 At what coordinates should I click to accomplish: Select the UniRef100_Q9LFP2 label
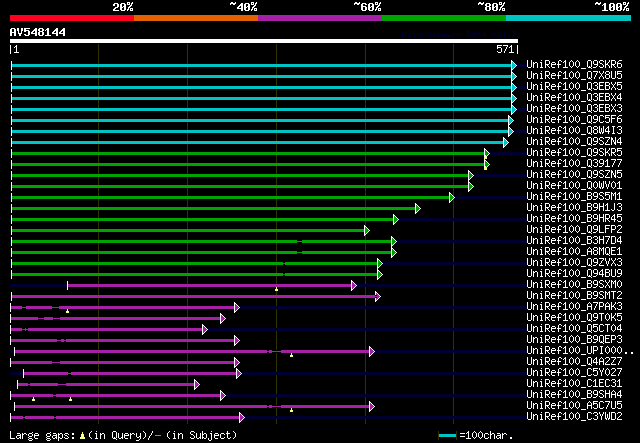[574, 229]
